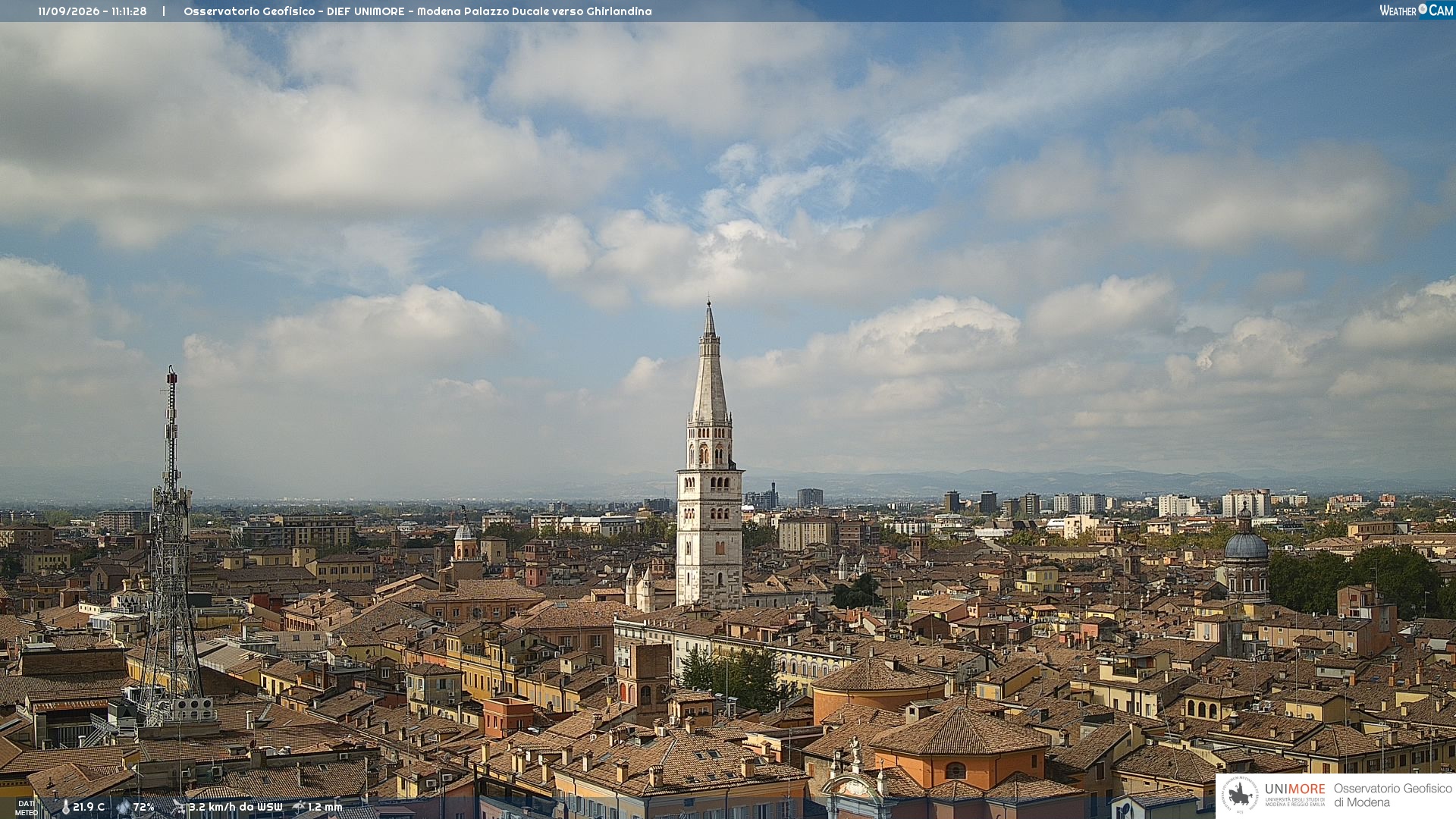Viewport: 1456px width, 819px height.
Task: Click the camera lens in WeatherCam logo
Action: pyautogui.click(x=1423, y=9)
